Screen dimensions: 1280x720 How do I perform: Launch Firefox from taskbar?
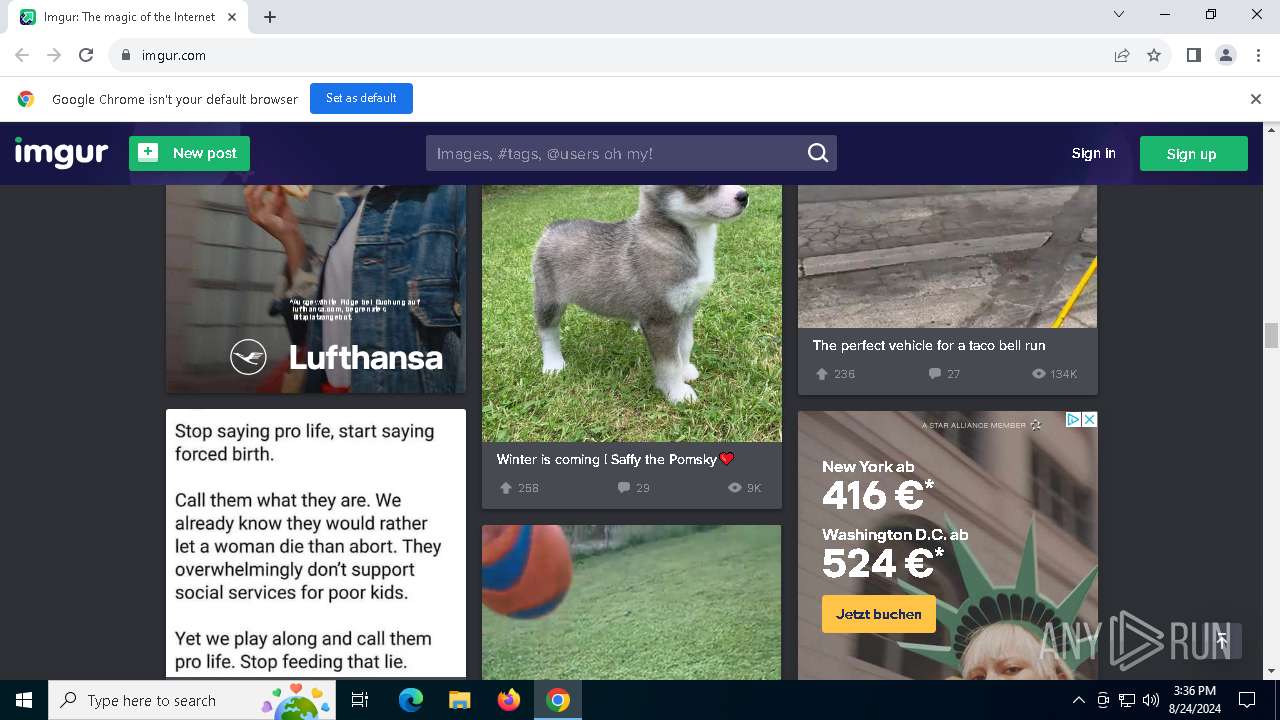point(509,700)
